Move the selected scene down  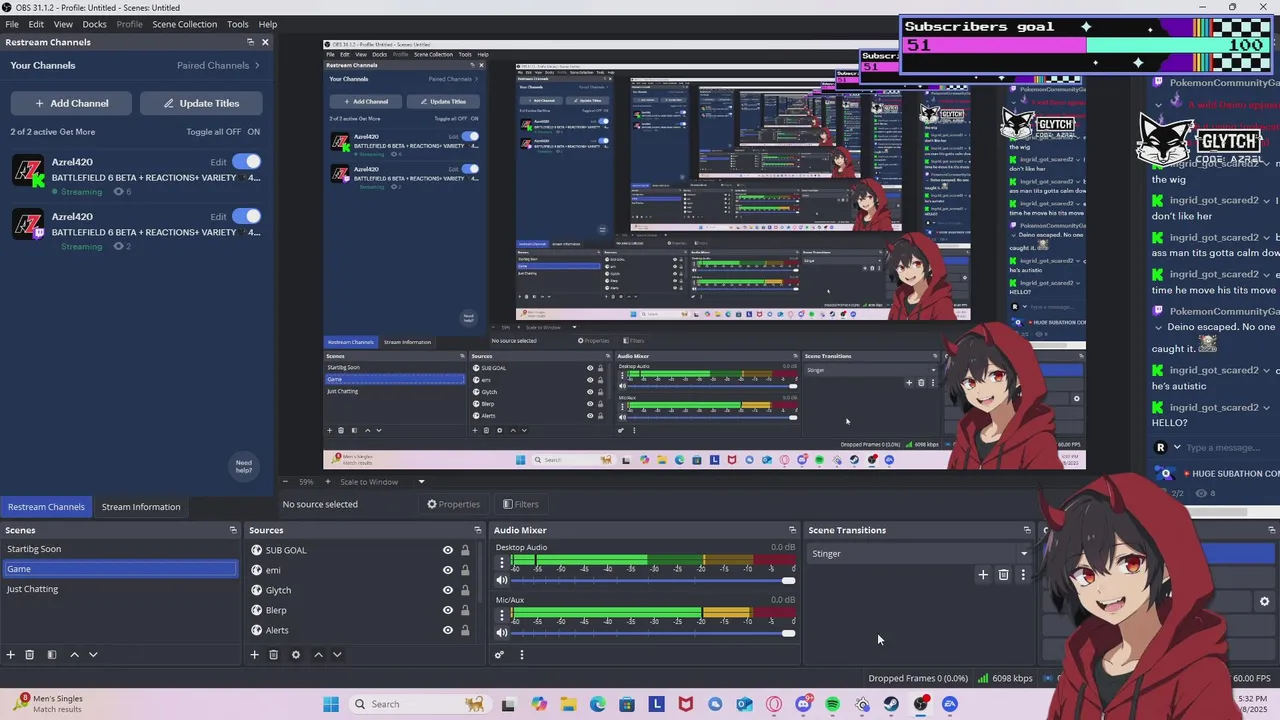93,655
